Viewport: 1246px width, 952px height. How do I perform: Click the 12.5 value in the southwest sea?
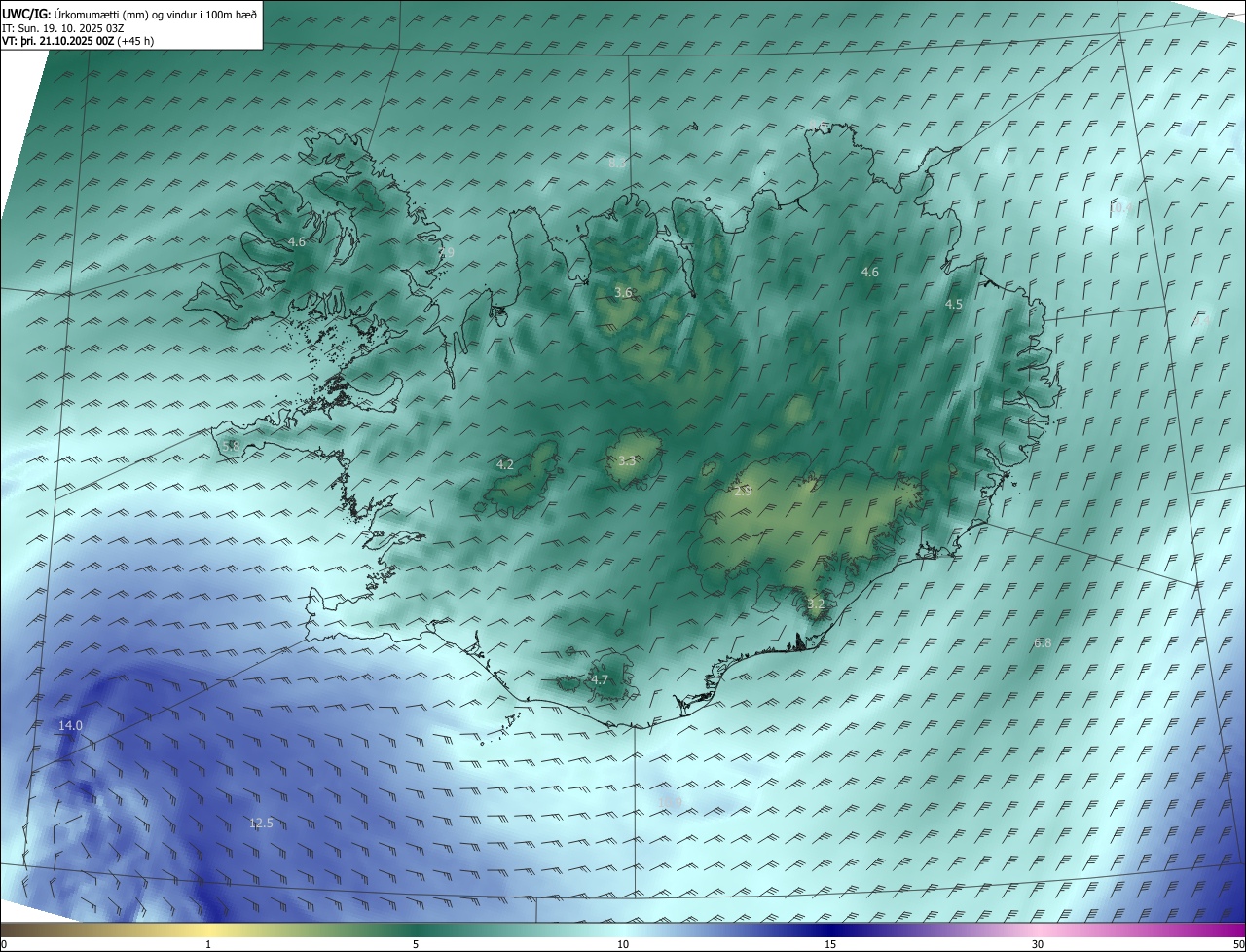(x=261, y=823)
